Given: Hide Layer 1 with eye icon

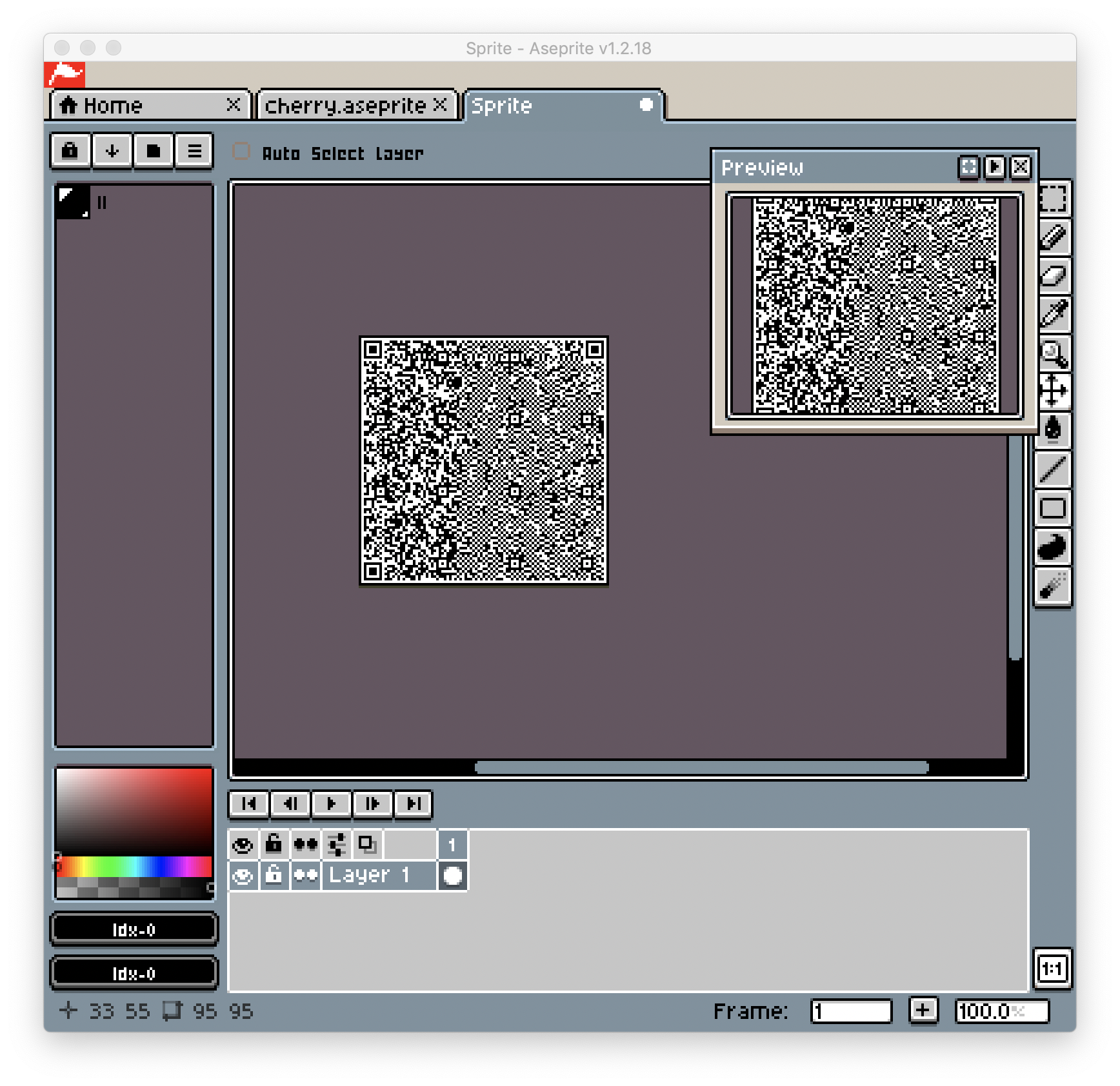Looking at the screenshot, I should 243,876.
